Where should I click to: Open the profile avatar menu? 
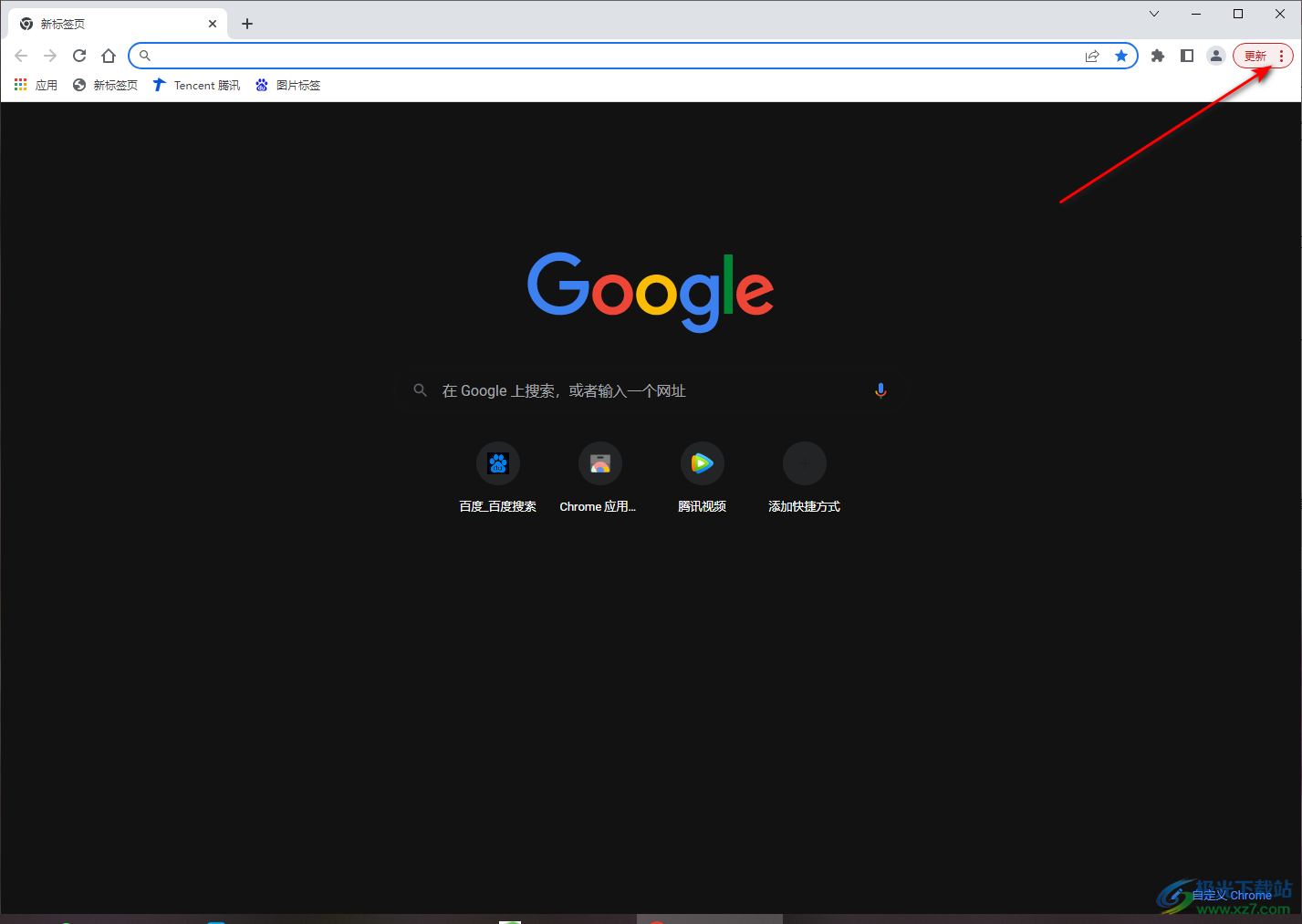tap(1216, 56)
